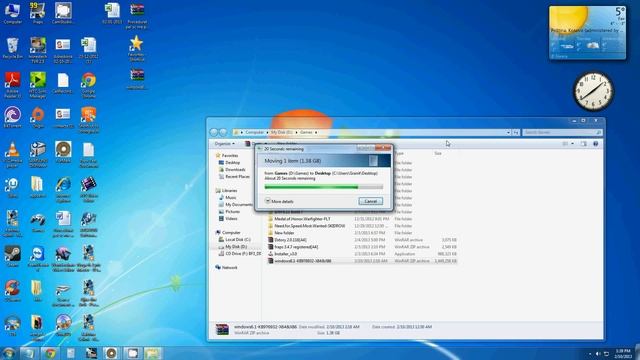Select Games breadcrumb segment
Image resolution: width=640 pixels, height=360 pixels.
pos(306,132)
